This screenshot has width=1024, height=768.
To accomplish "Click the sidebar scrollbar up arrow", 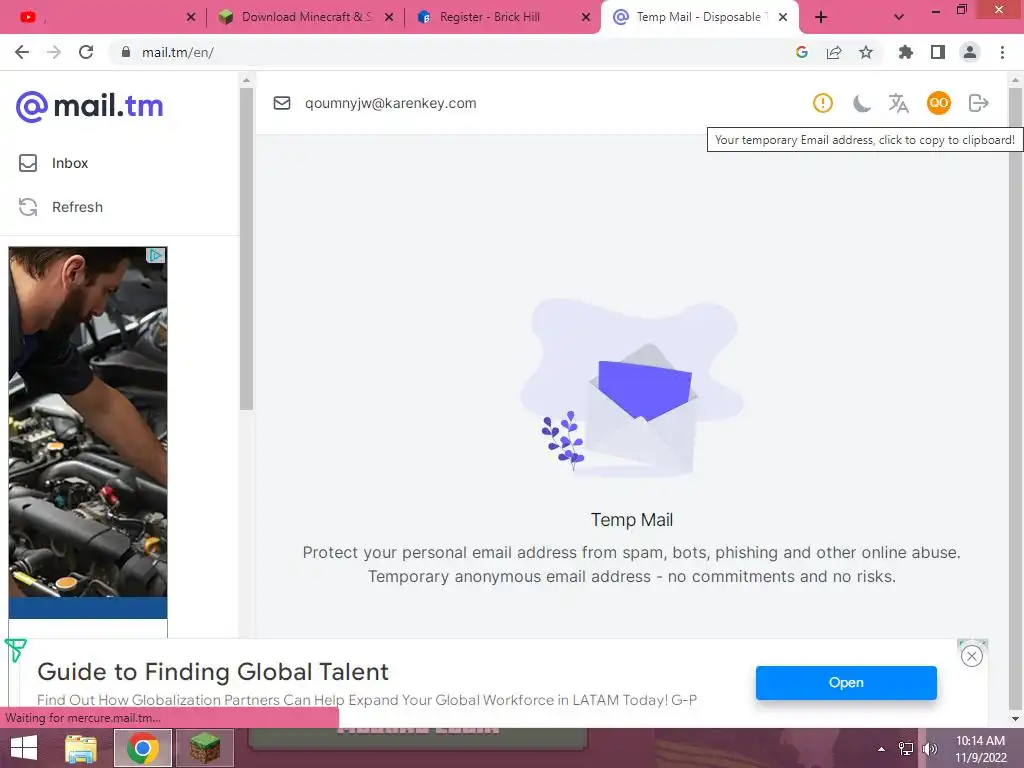I will click(246, 80).
